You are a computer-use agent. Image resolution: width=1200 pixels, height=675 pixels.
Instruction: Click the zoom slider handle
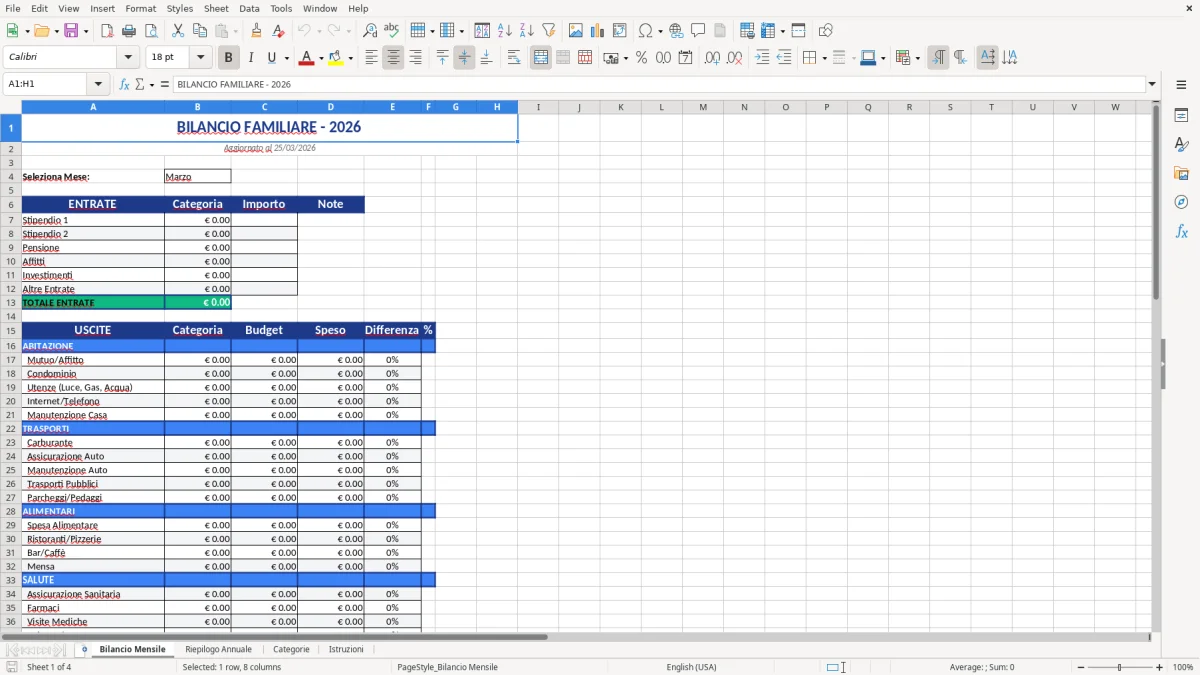click(x=1120, y=667)
